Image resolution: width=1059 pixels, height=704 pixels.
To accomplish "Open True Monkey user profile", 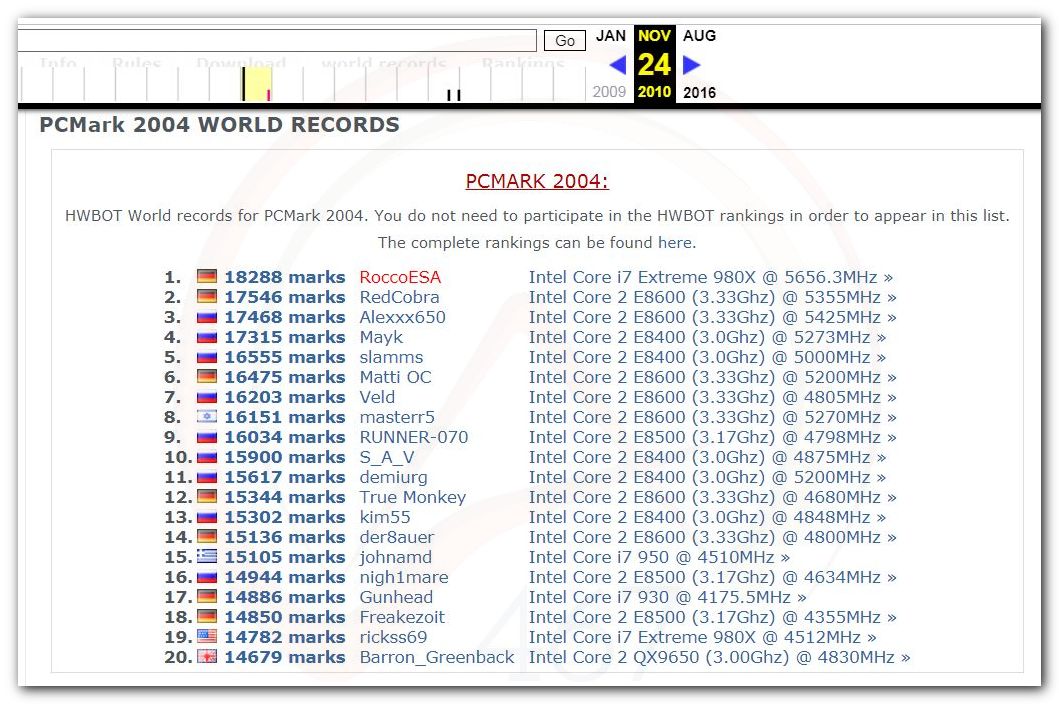I will (413, 497).
